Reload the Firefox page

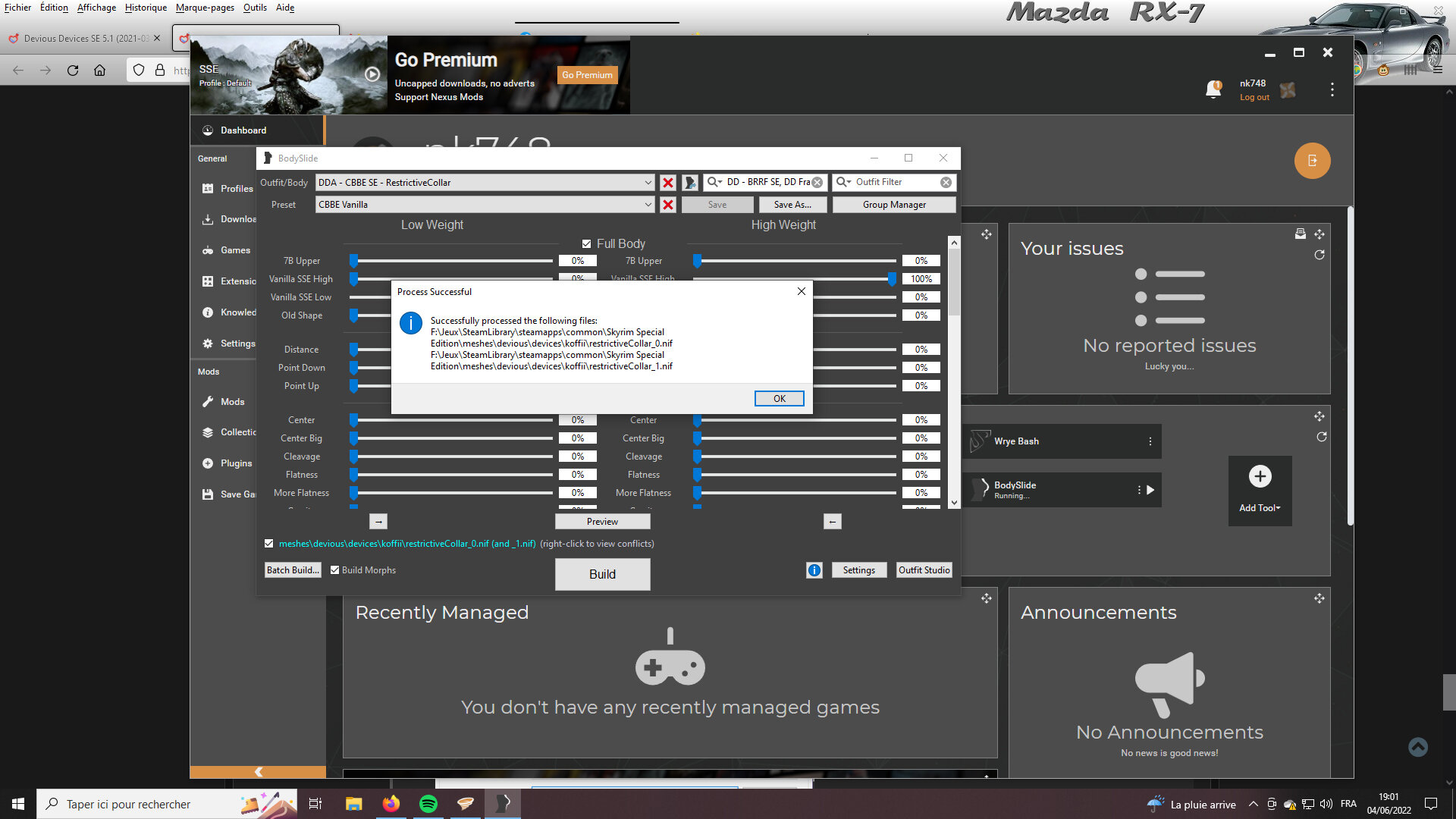(73, 71)
